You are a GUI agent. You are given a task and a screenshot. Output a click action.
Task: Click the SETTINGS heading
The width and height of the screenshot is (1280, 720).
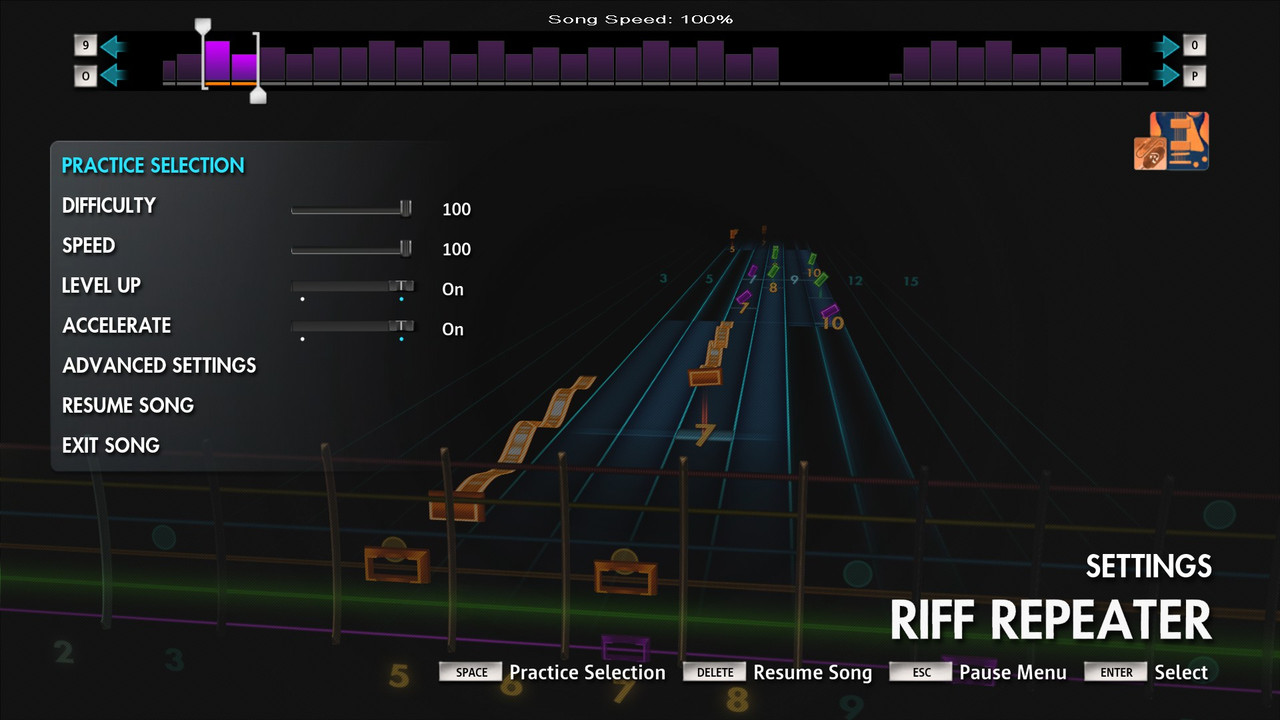pyautogui.click(x=1149, y=566)
